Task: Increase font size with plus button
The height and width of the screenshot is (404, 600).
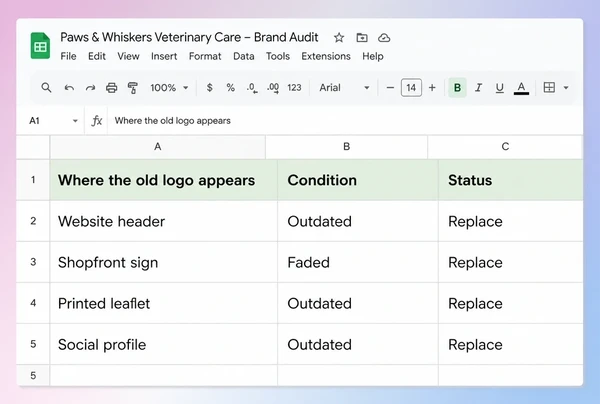Action: pos(432,88)
